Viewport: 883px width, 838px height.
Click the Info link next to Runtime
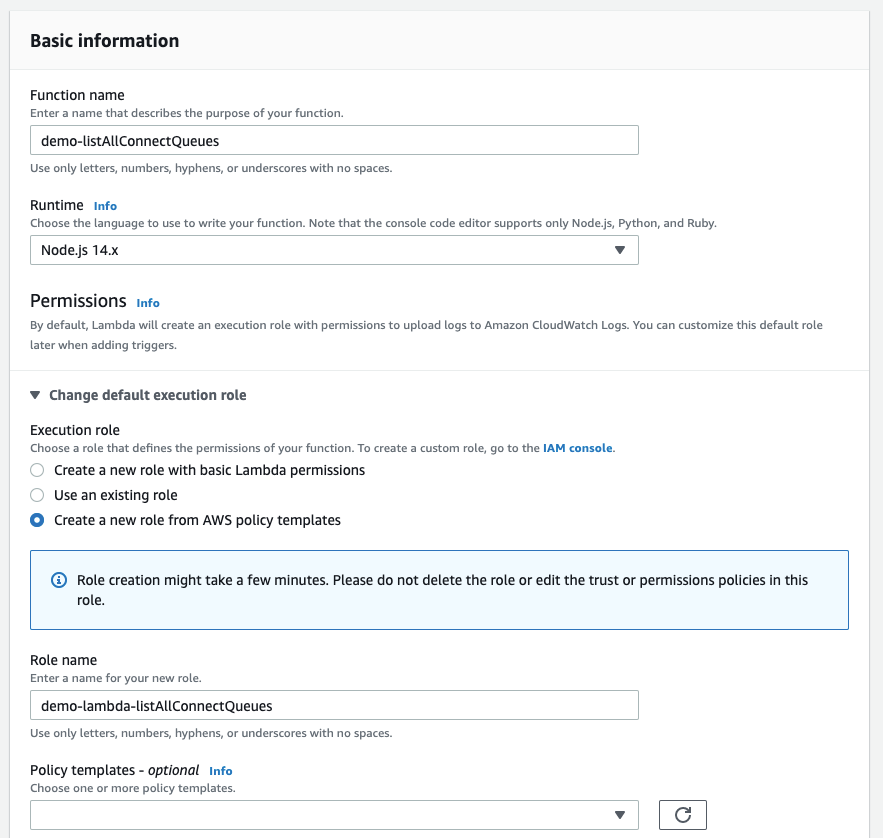105,206
